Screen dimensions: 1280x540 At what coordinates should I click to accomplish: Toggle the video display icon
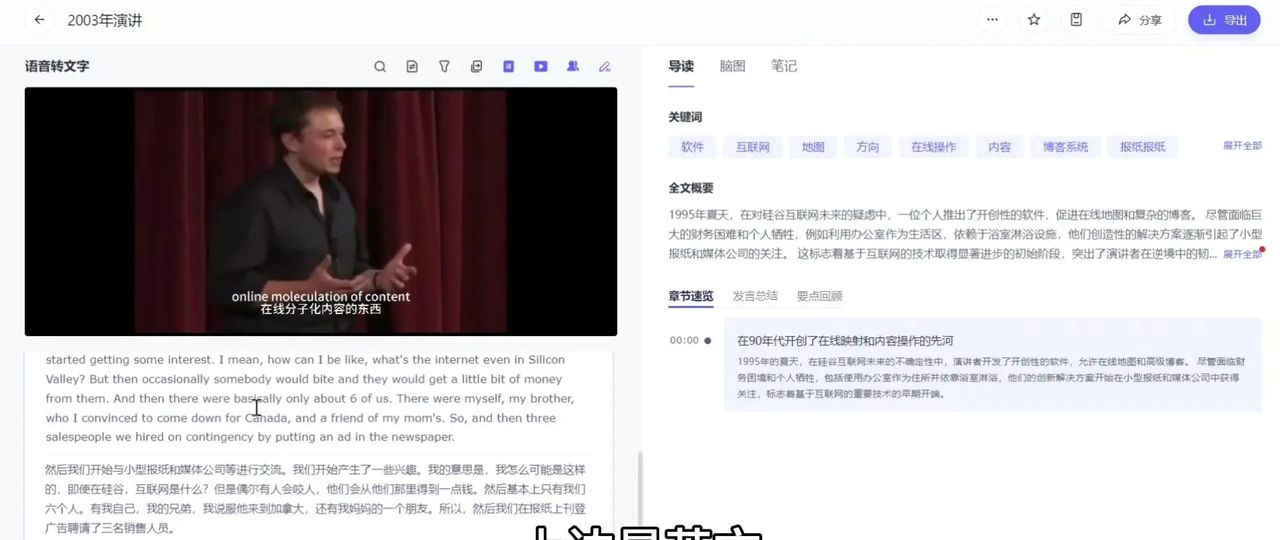click(x=540, y=67)
